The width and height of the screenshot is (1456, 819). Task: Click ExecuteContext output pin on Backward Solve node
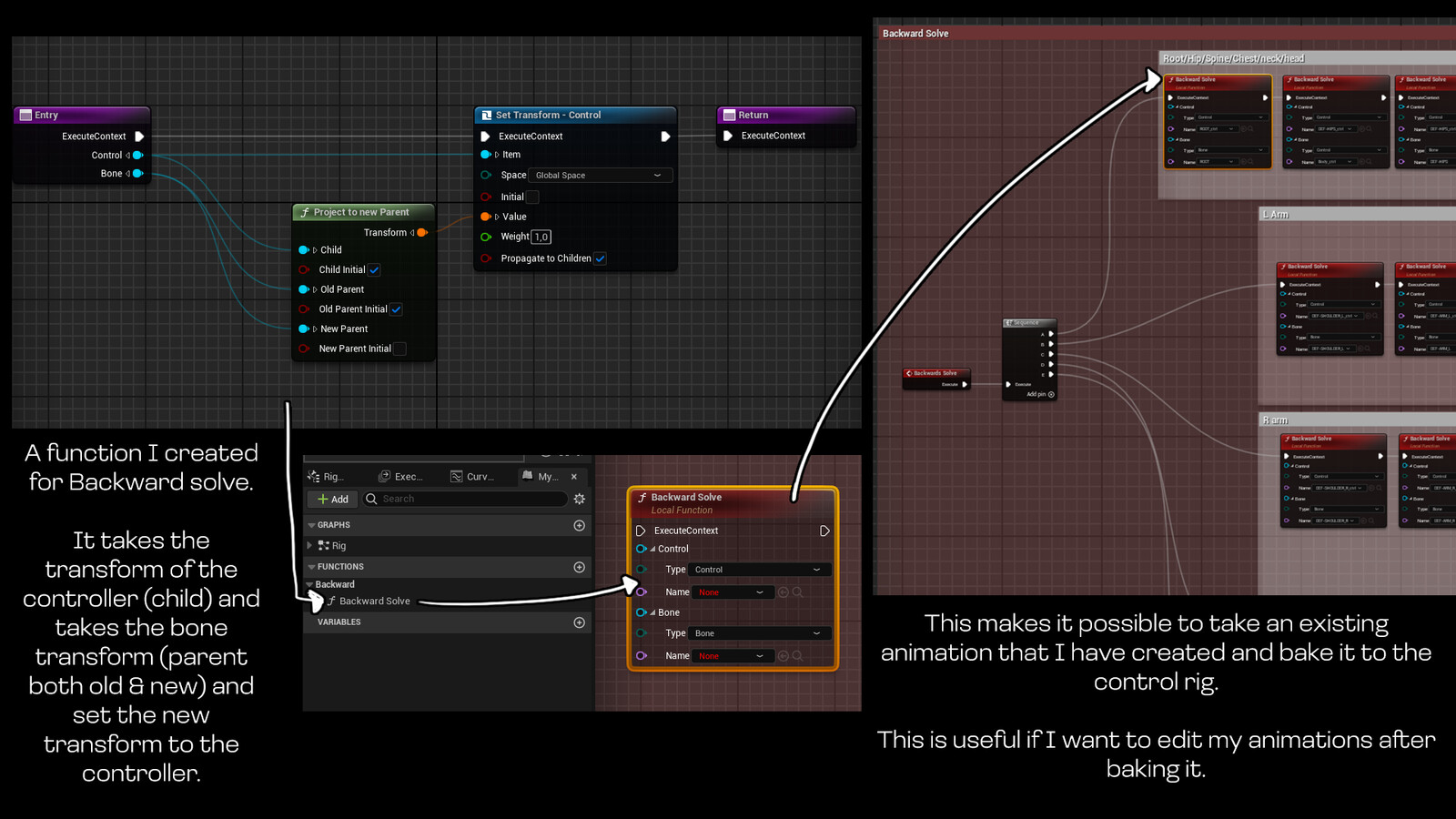[824, 531]
